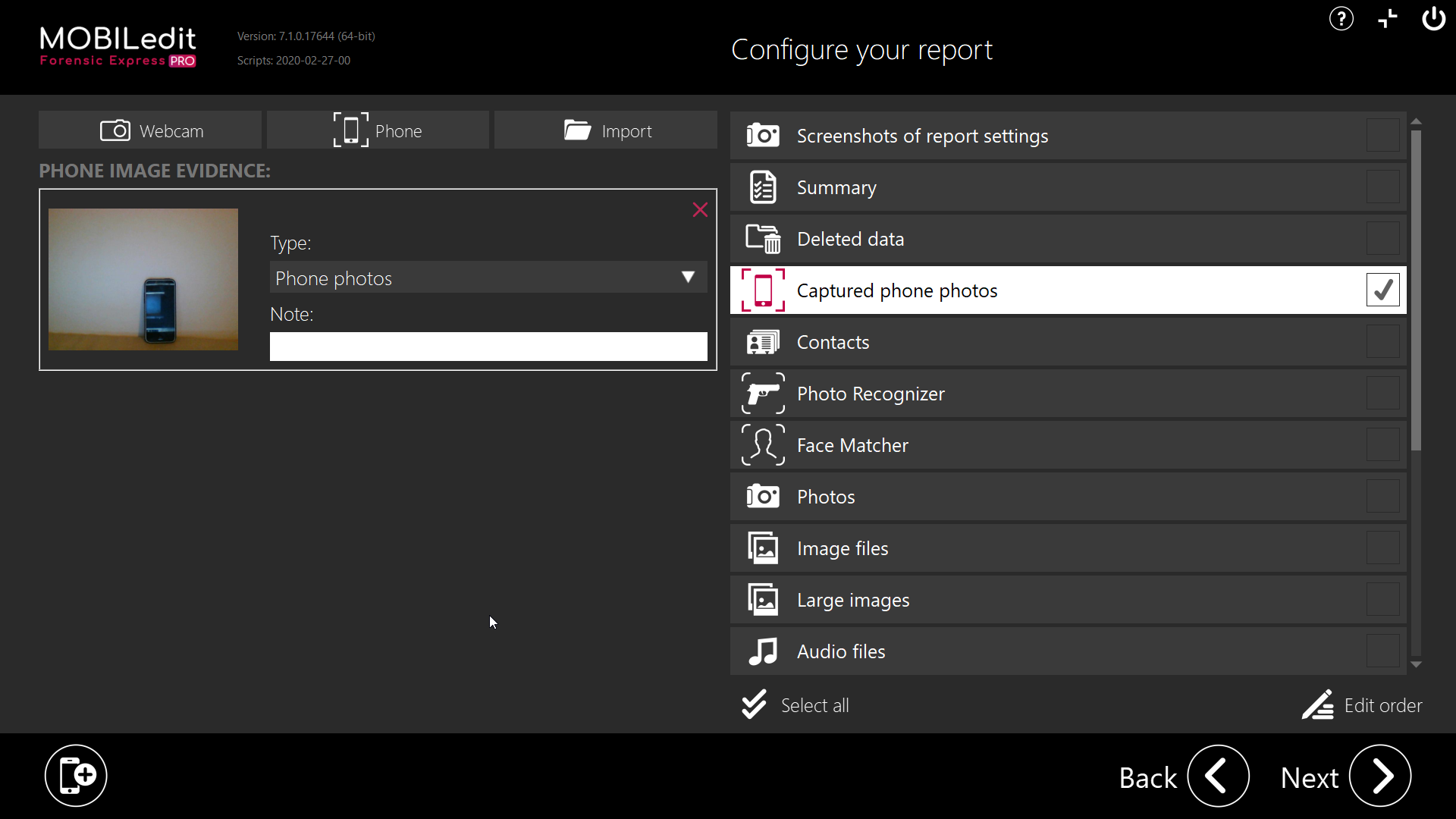Viewport: 1456px width, 819px height.
Task: Click Select all
Action: [x=795, y=705]
